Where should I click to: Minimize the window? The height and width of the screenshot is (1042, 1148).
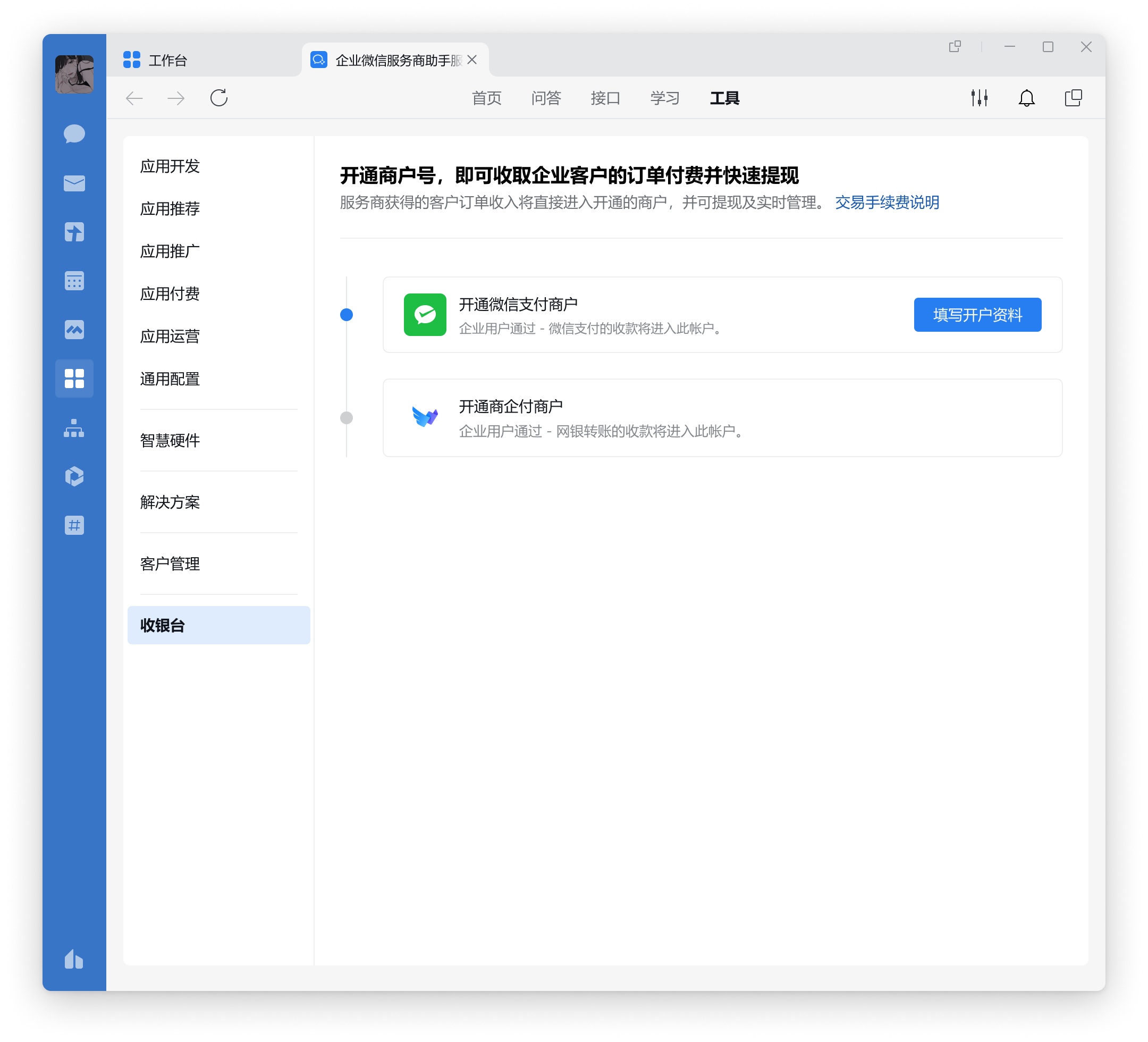[x=1010, y=47]
